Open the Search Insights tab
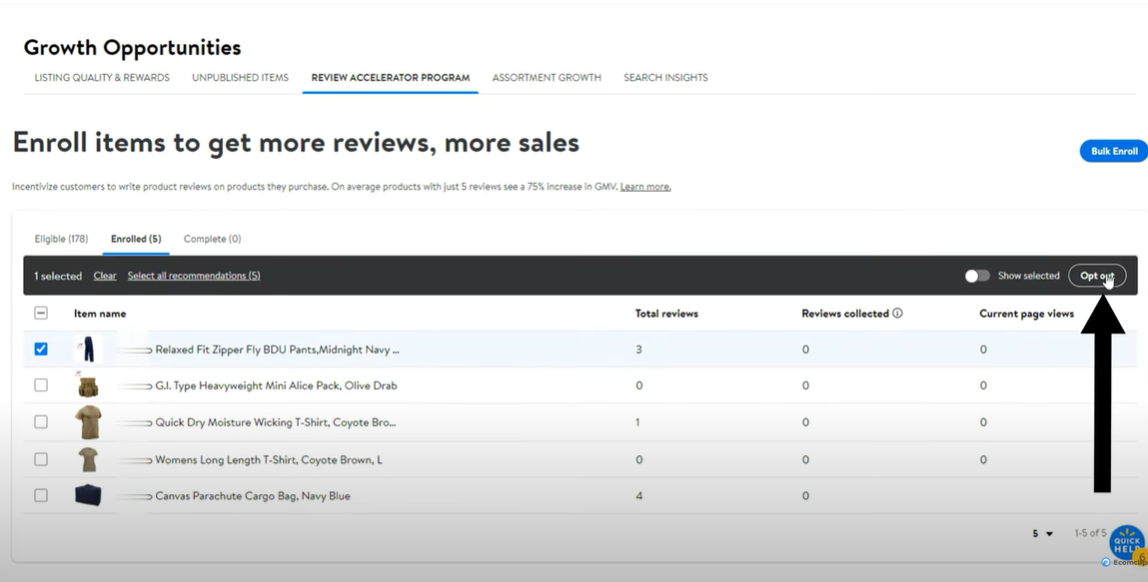Image resolution: width=1148 pixels, height=582 pixels. click(x=666, y=78)
